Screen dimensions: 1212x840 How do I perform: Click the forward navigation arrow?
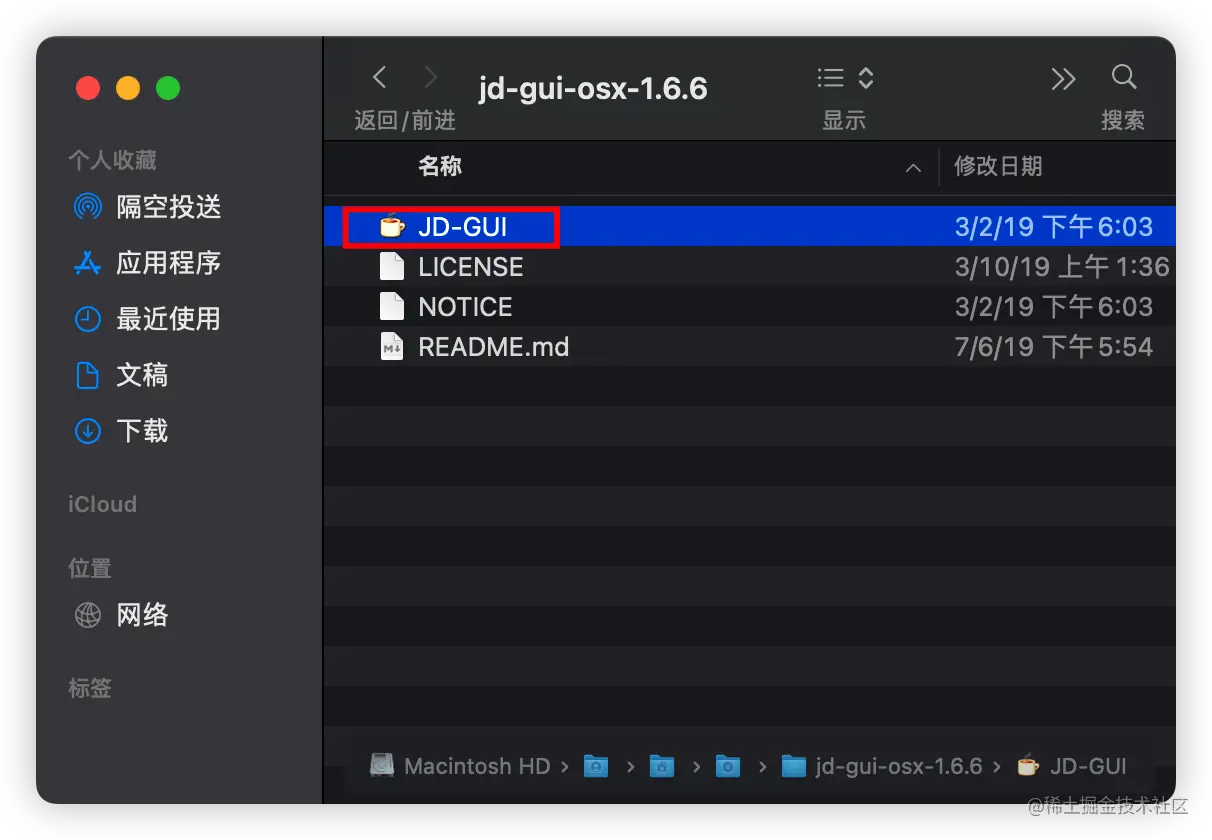tap(431, 77)
